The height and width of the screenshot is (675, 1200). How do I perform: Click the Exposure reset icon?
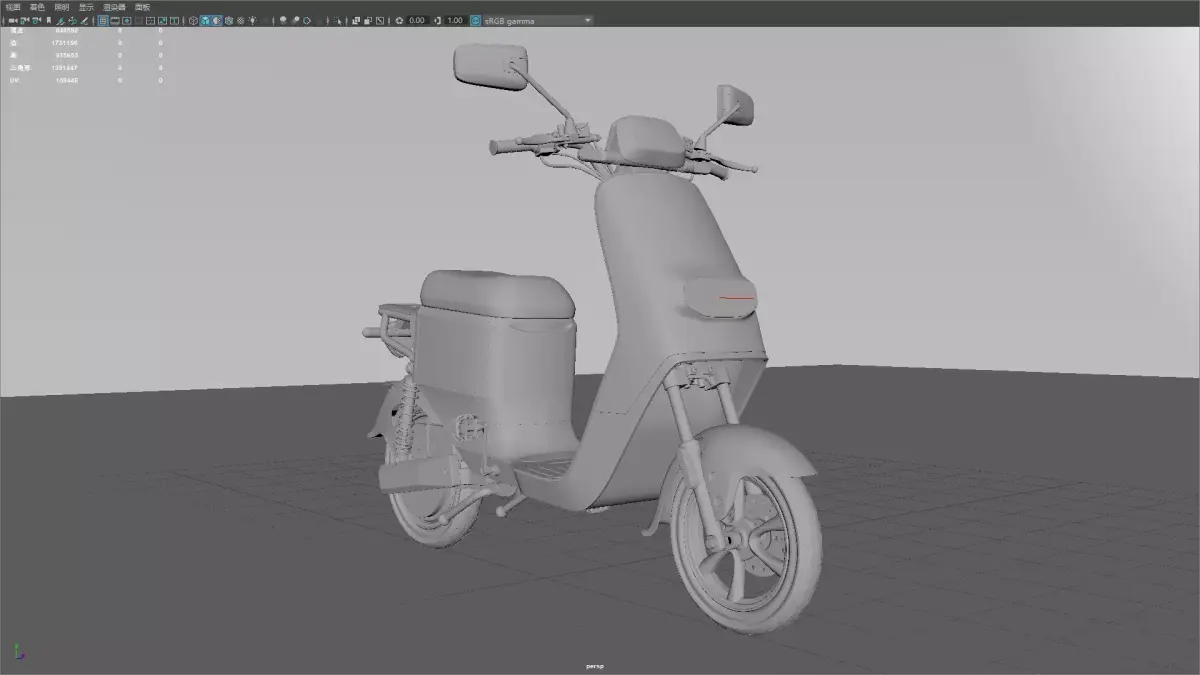tap(399, 20)
